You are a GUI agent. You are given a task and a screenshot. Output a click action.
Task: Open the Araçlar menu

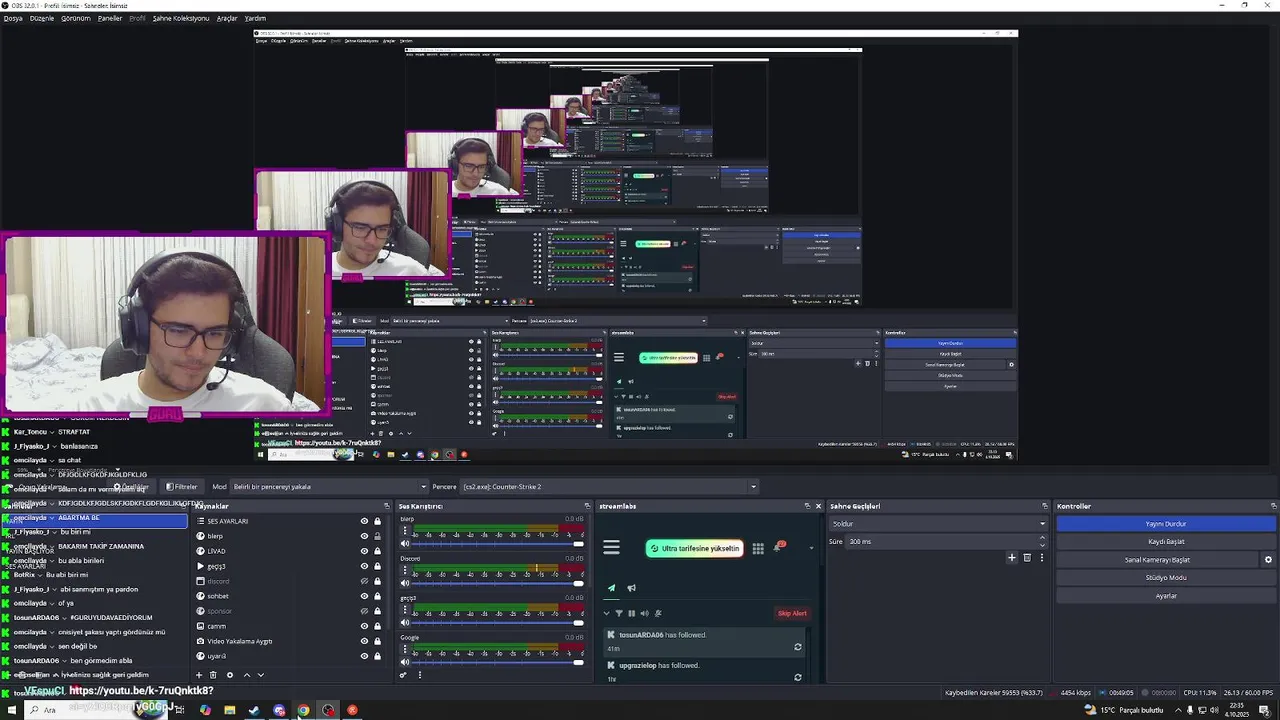coord(228,18)
